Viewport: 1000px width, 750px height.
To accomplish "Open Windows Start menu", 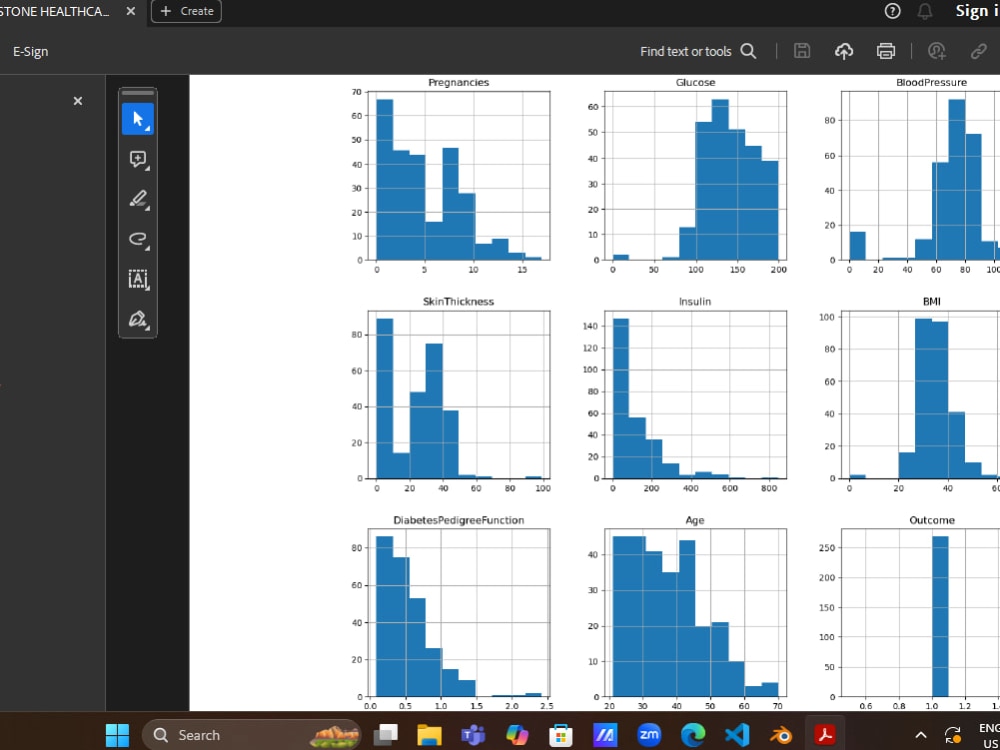I will (x=117, y=735).
